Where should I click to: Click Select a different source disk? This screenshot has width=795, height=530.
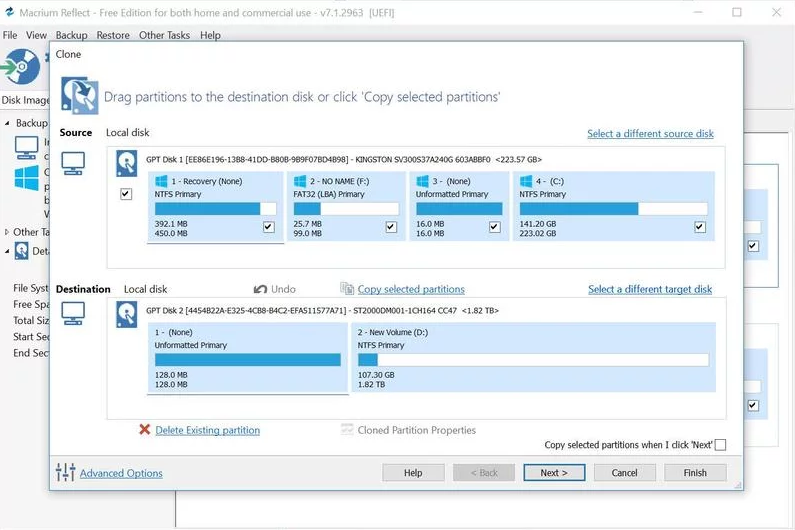[651, 133]
